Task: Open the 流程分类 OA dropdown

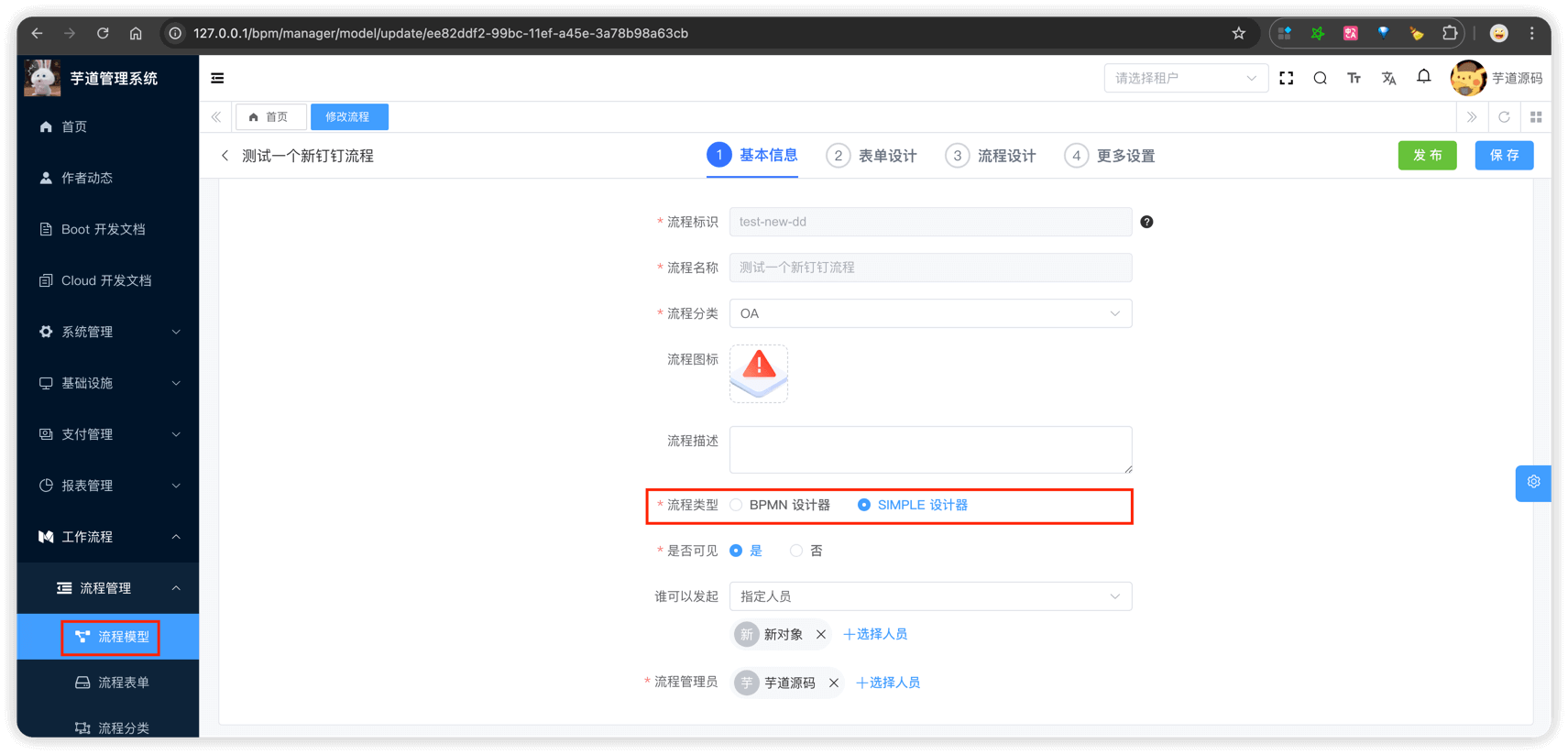Action: [930, 313]
